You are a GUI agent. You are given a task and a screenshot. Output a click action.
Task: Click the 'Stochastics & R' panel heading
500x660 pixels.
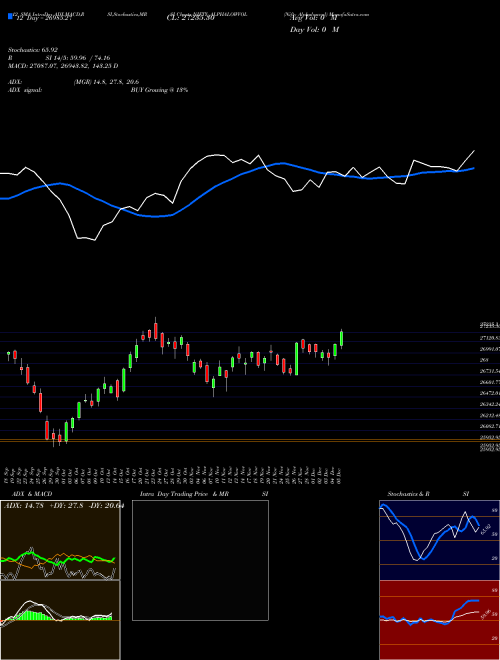tap(408, 494)
